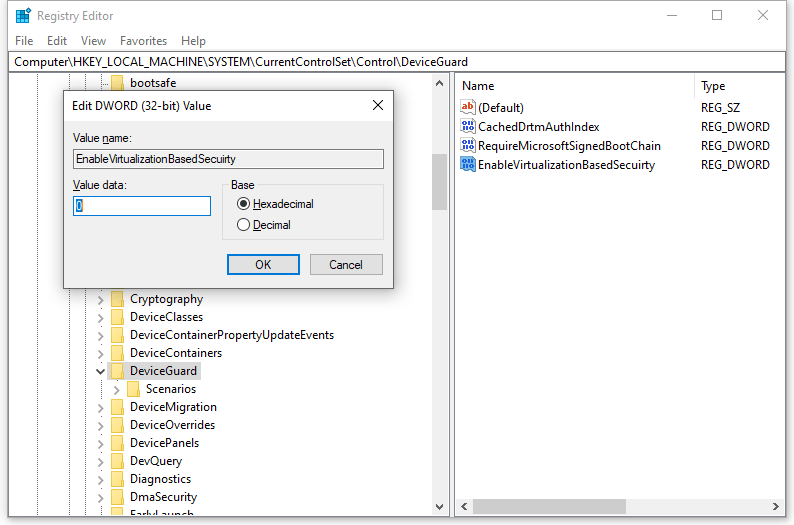The width and height of the screenshot is (794, 525).
Task: Click the DeviceClasses folder icon
Action: (x=117, y=317)
